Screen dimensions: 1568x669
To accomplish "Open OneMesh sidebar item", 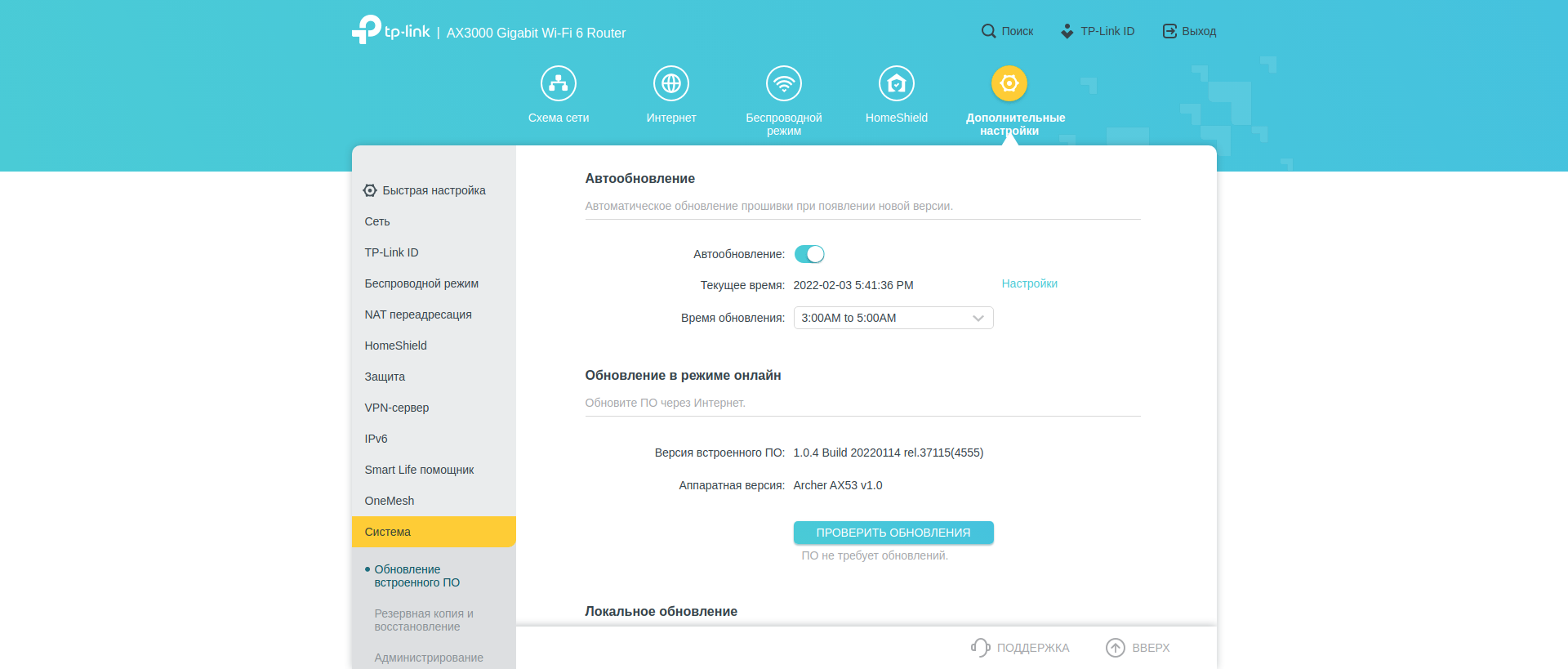I will pos(434,501).
